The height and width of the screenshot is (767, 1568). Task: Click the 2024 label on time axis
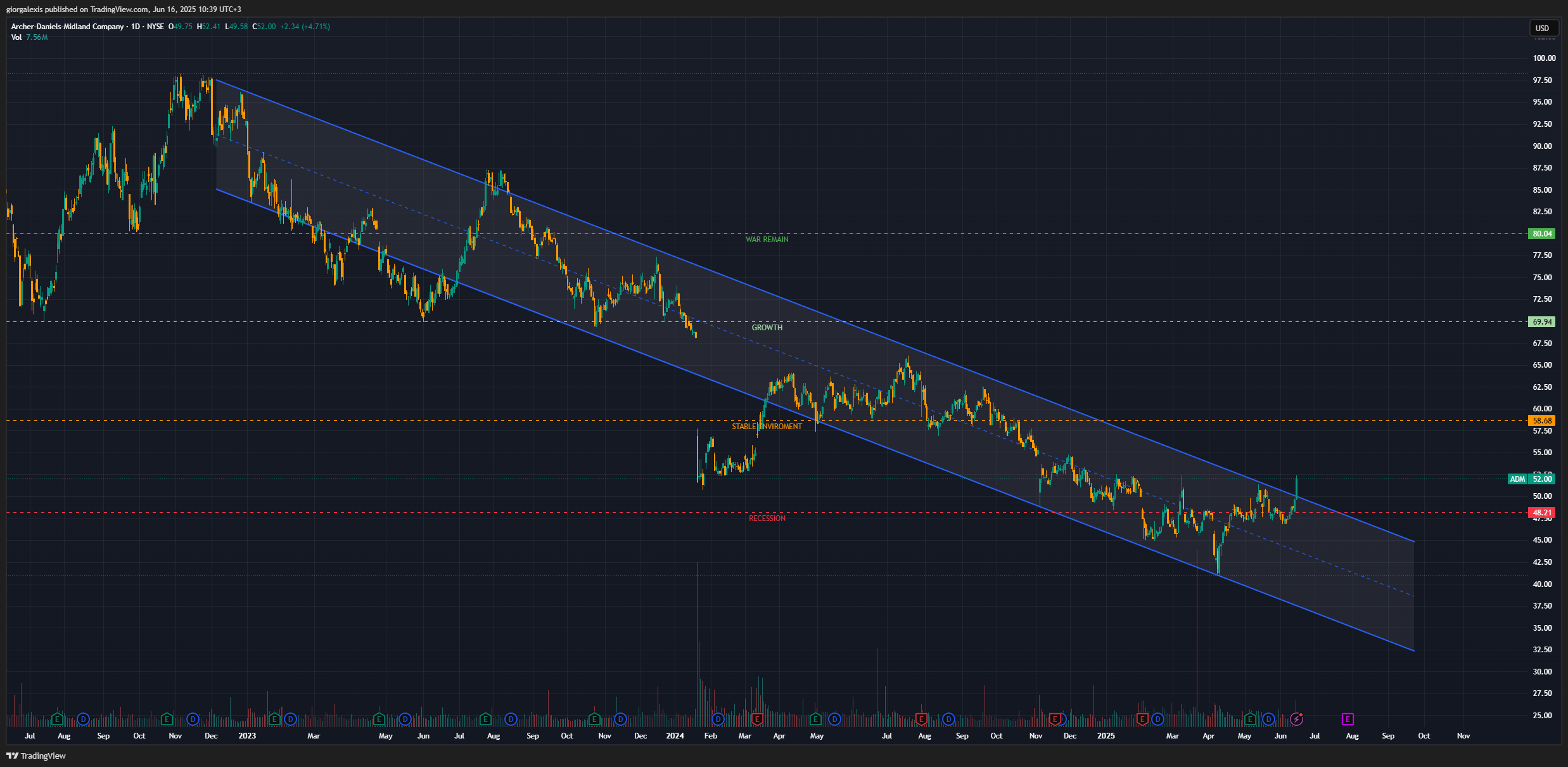tap(675, 736)
